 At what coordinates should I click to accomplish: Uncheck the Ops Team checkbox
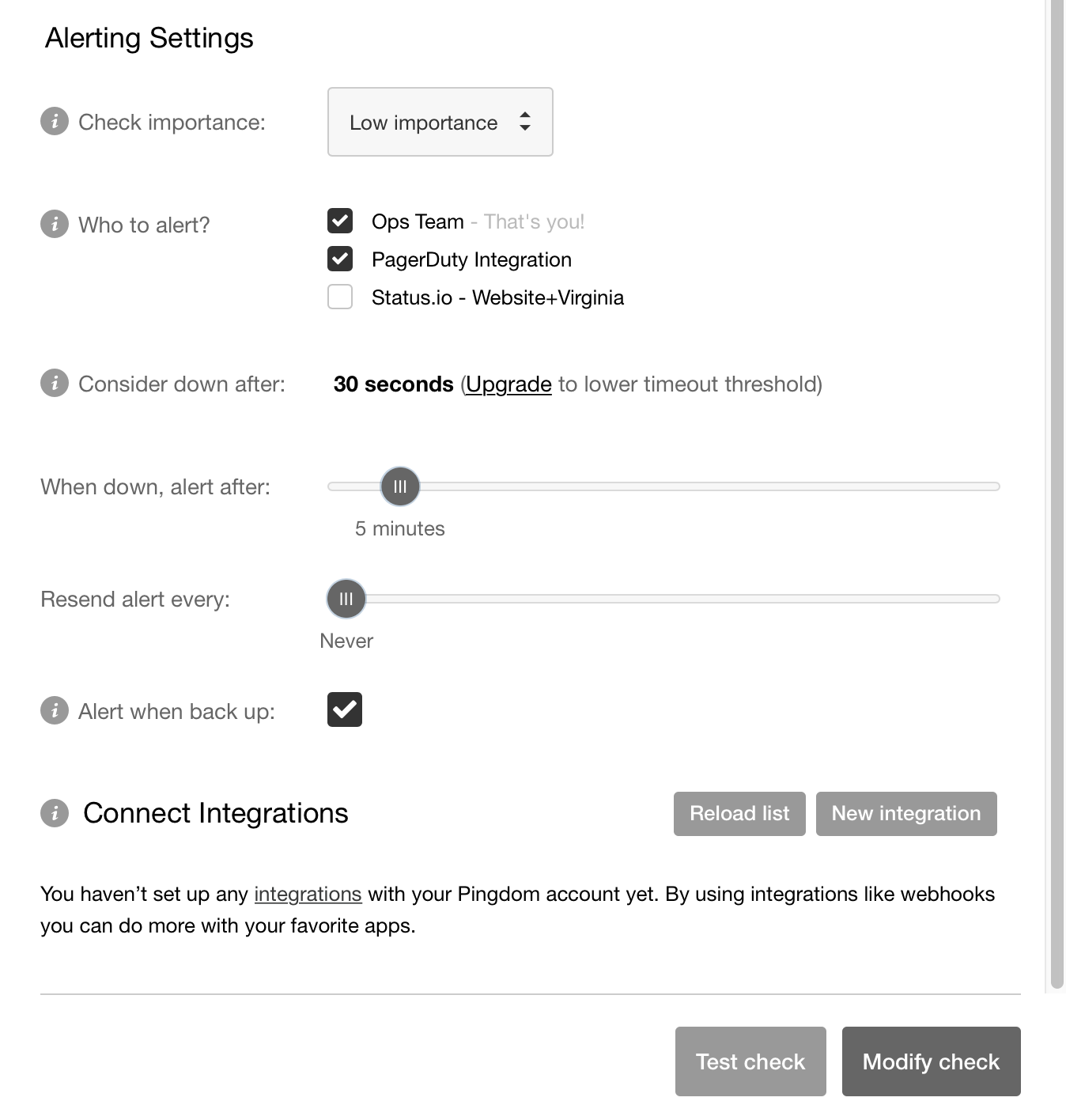coord(340,221)
